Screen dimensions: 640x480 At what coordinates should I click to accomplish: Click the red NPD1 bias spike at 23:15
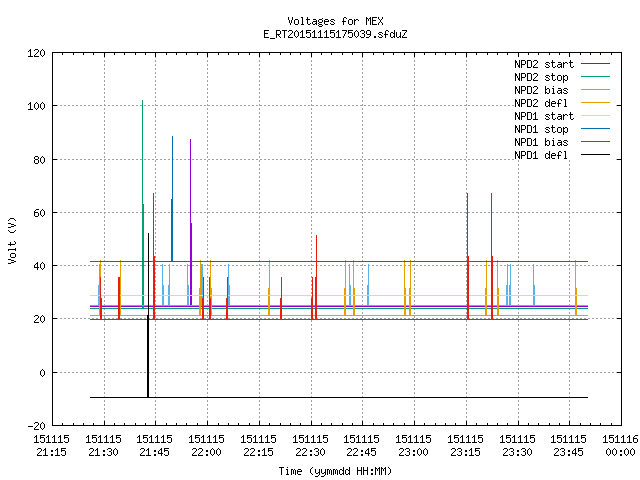467,256
